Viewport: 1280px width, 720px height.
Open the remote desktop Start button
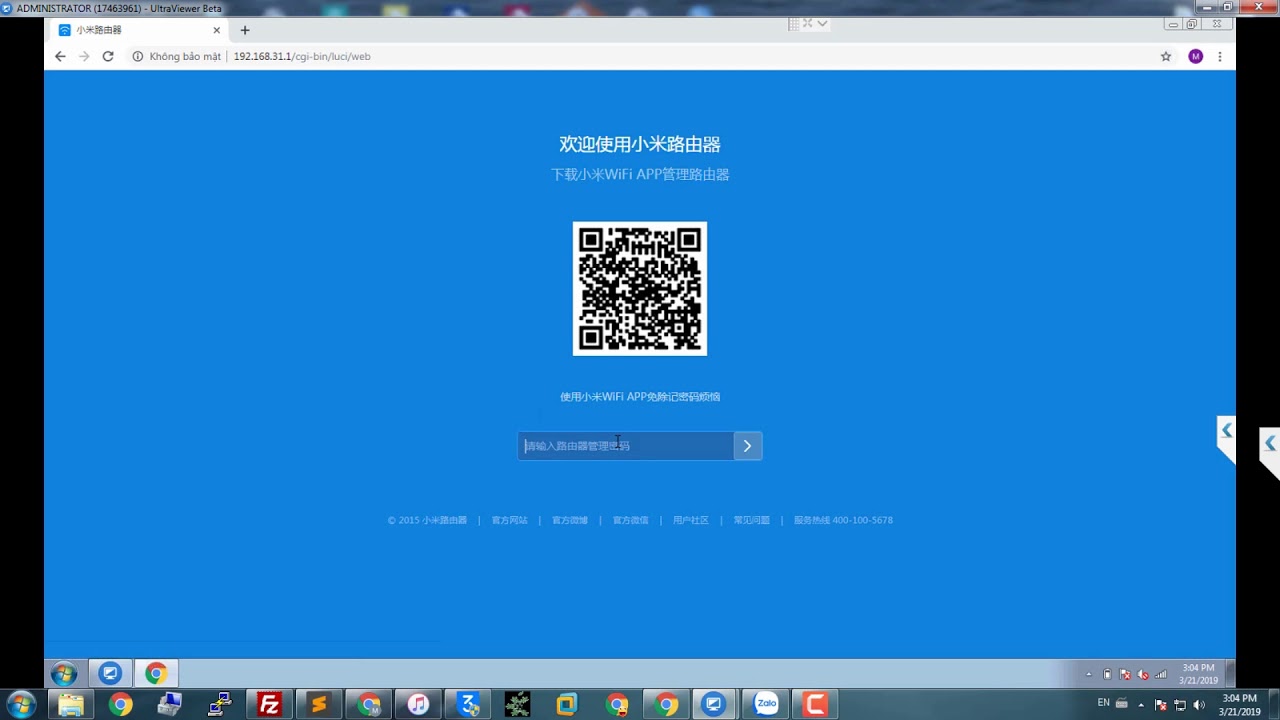[63, 674]
